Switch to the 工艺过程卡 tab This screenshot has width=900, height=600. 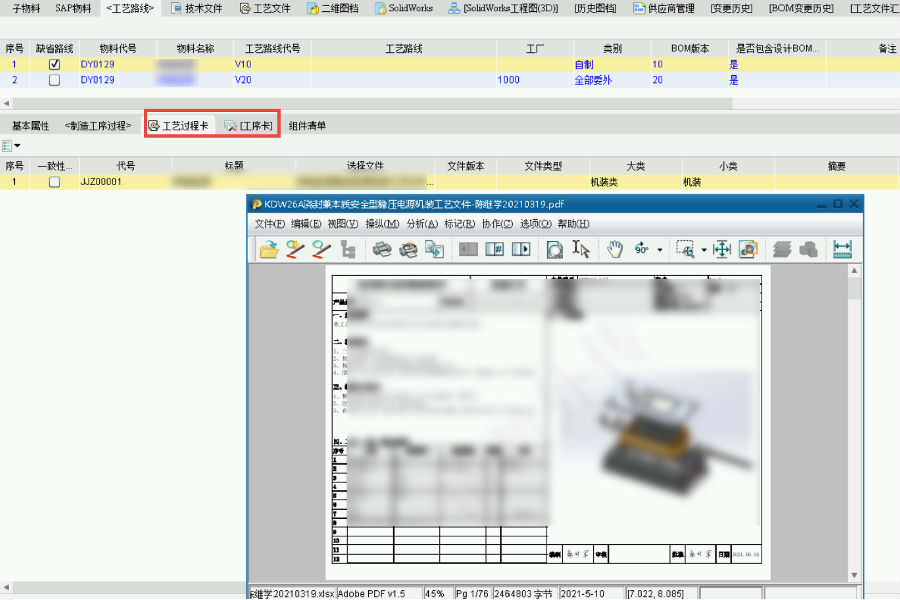click(179, 126)
